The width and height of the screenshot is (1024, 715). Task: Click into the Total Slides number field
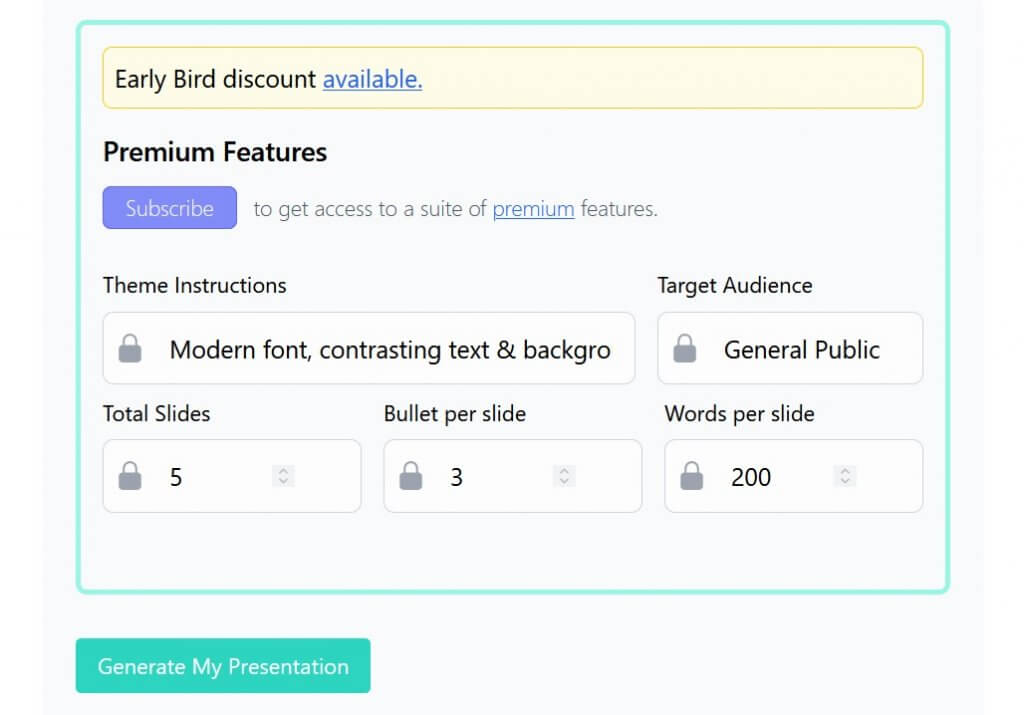232,476
